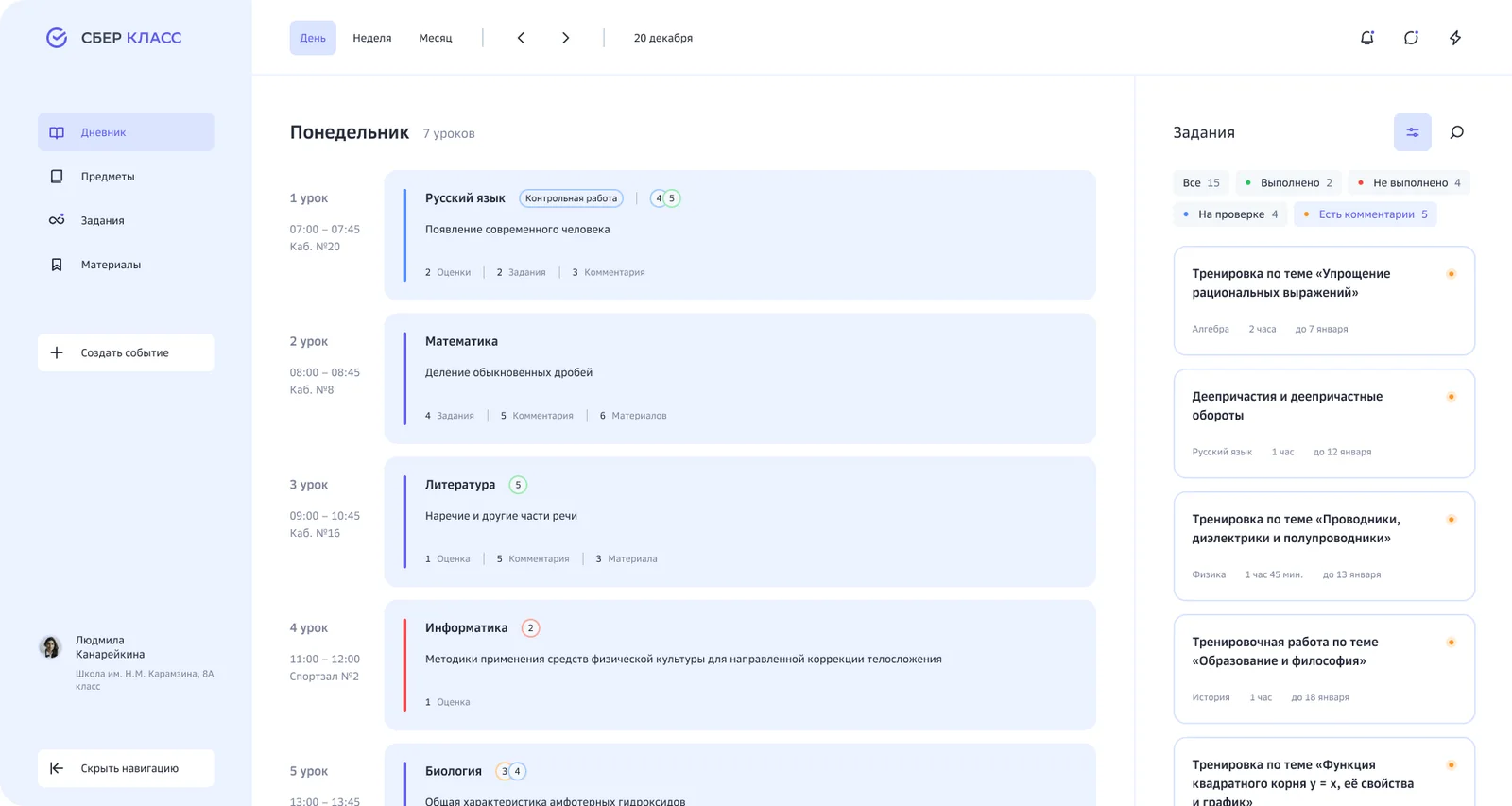This screenshot has height=806, width=1512.
Task: Click the Сбер Класс logo
Action: [113, 38]
